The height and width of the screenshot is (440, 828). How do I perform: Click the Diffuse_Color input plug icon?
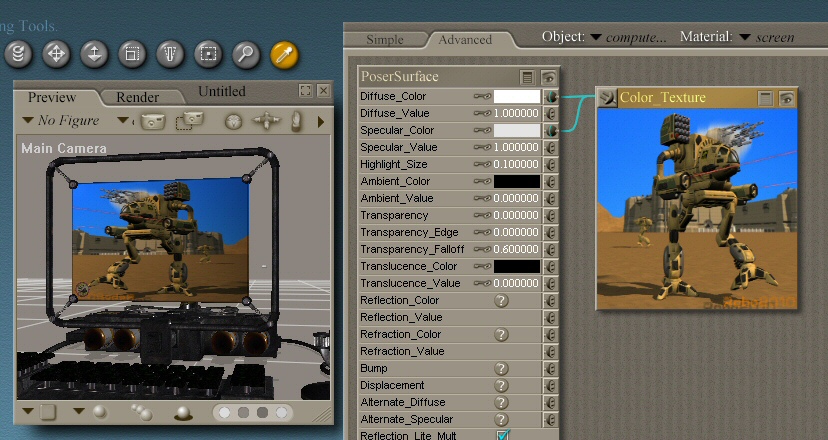(551, 97)
